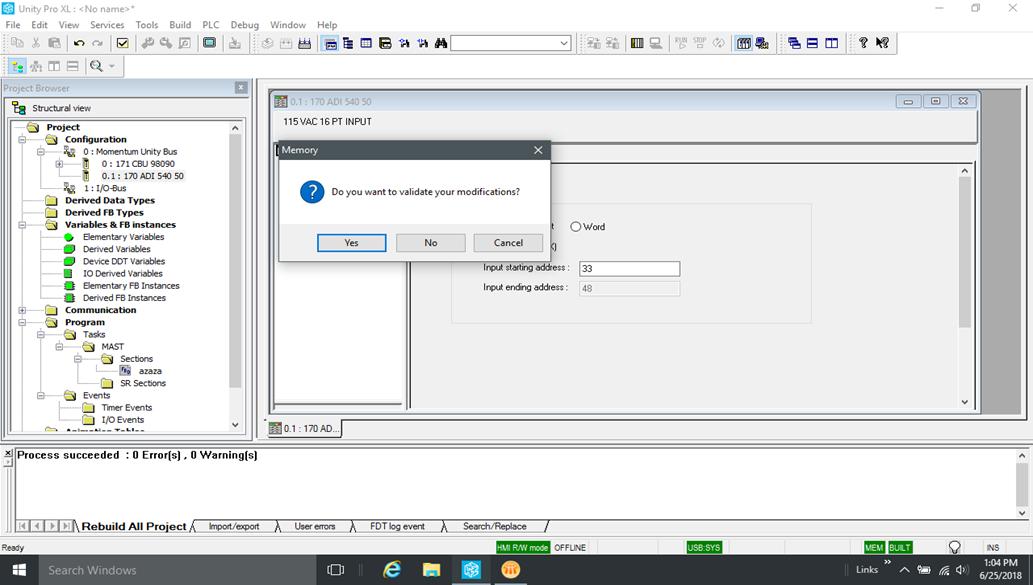
Task: Click the module configuration pane scrollbar
Action: pyautogui.click(x=964, y=252)
